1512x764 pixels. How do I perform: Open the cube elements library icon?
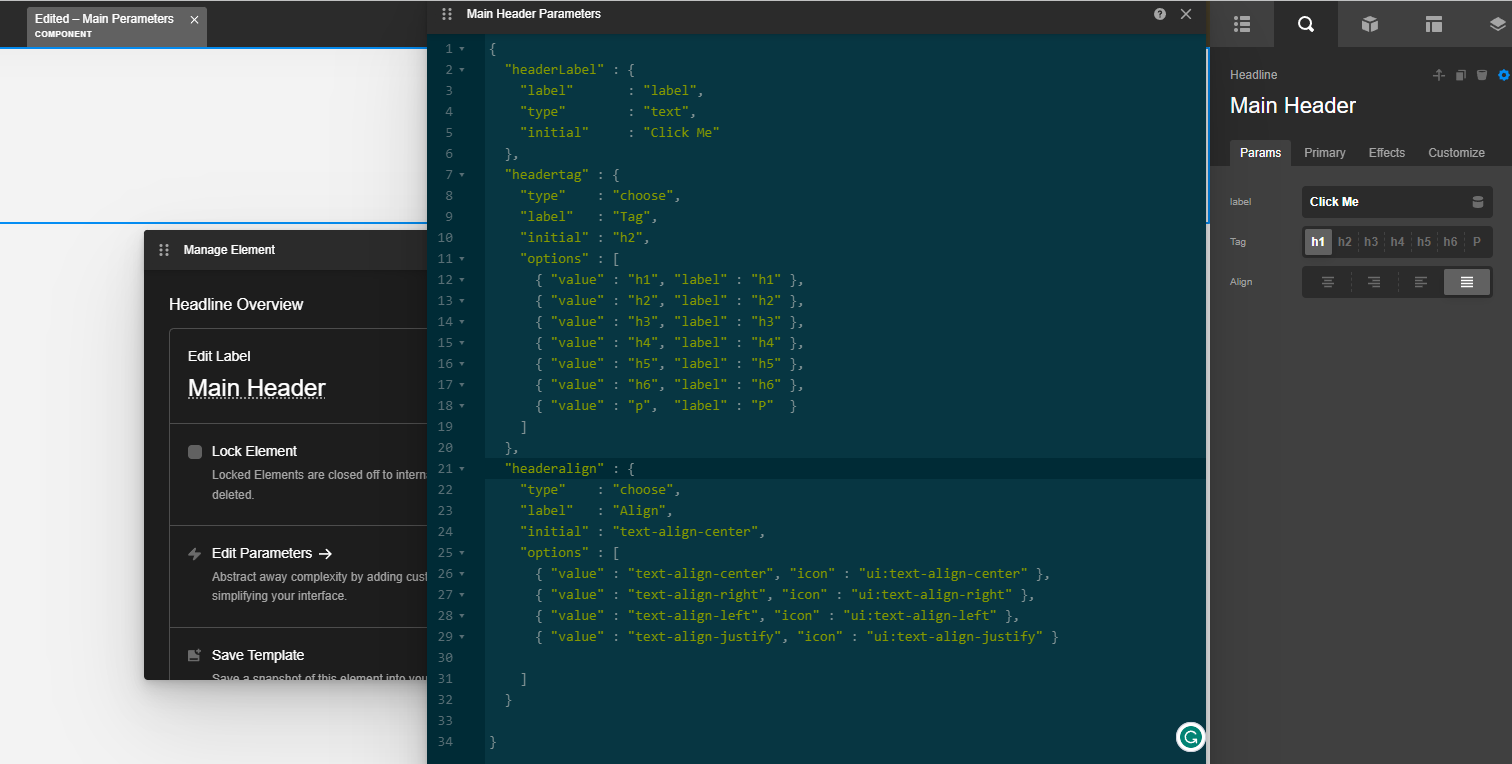pyautogui.click(x=1370, y=24)
